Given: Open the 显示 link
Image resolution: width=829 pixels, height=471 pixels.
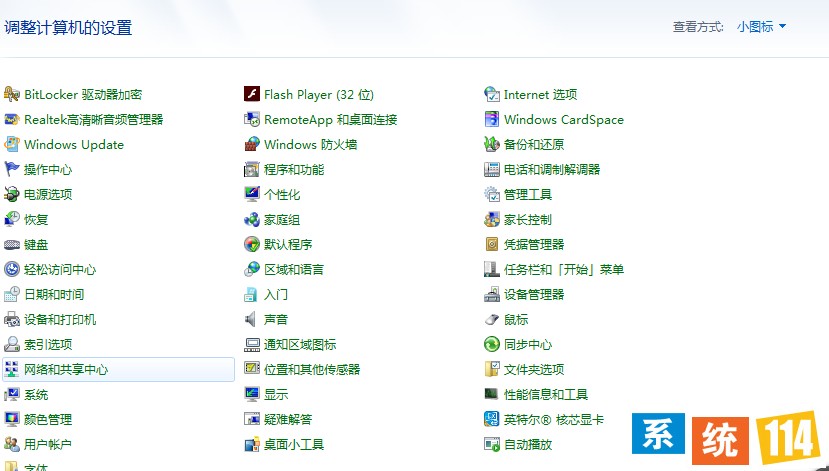Looking at the screenshot, I should point(276,394).
